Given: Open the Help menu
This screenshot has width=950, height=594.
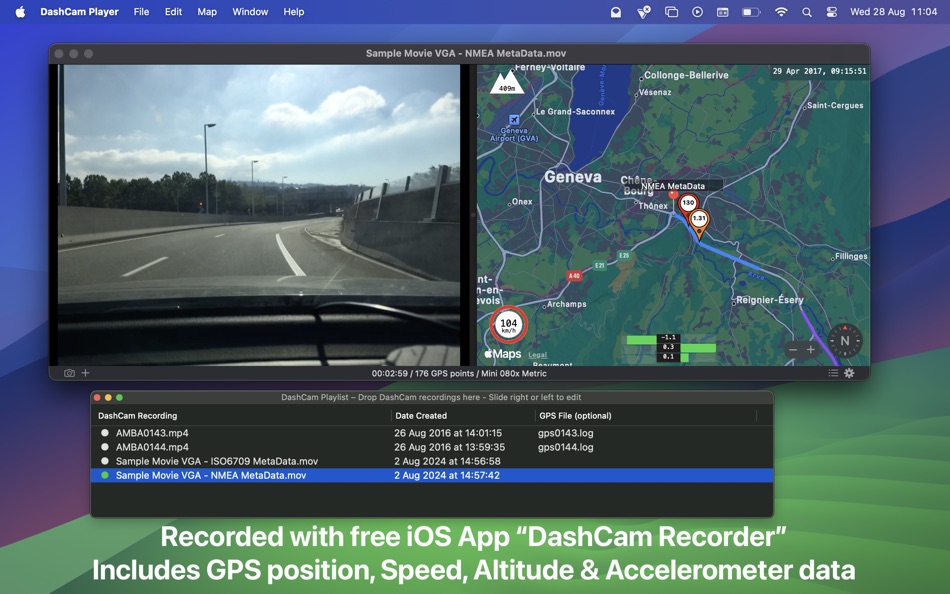Looking at the screenshot, I should [x=294, y=12].
